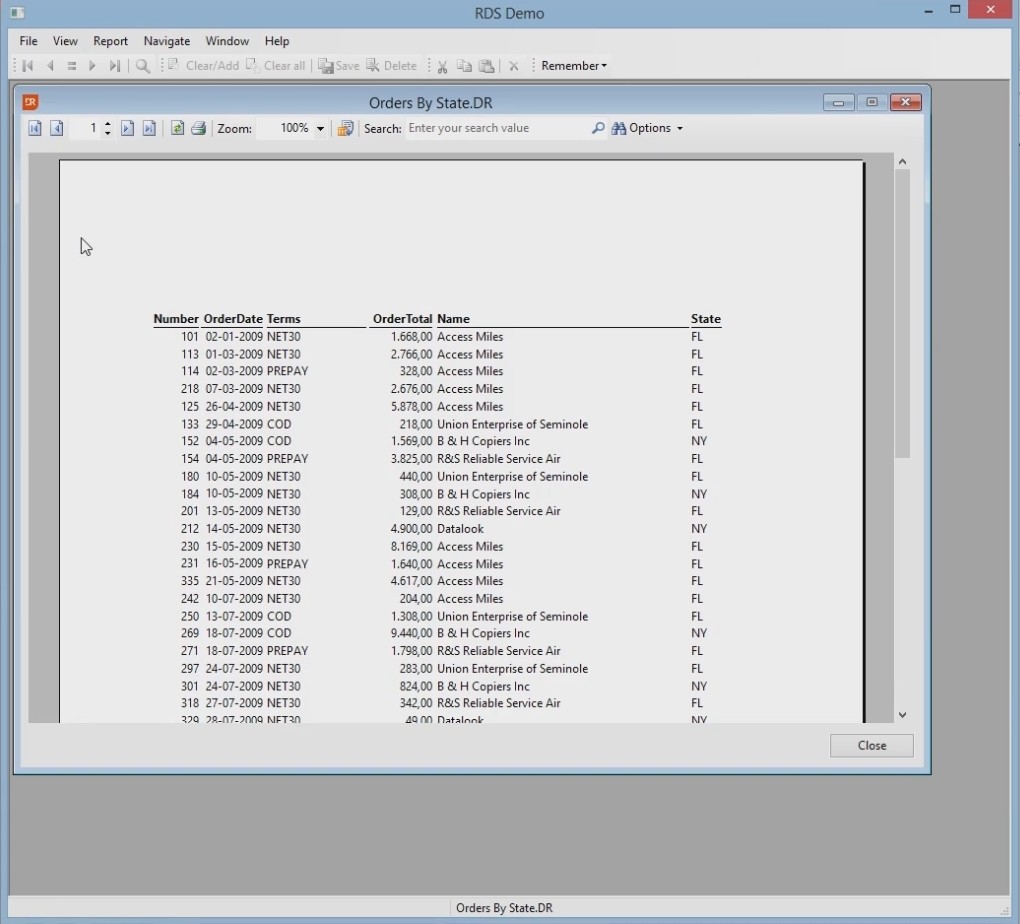
Task: Increase the page number with the spinner
Action: [108, 124]
